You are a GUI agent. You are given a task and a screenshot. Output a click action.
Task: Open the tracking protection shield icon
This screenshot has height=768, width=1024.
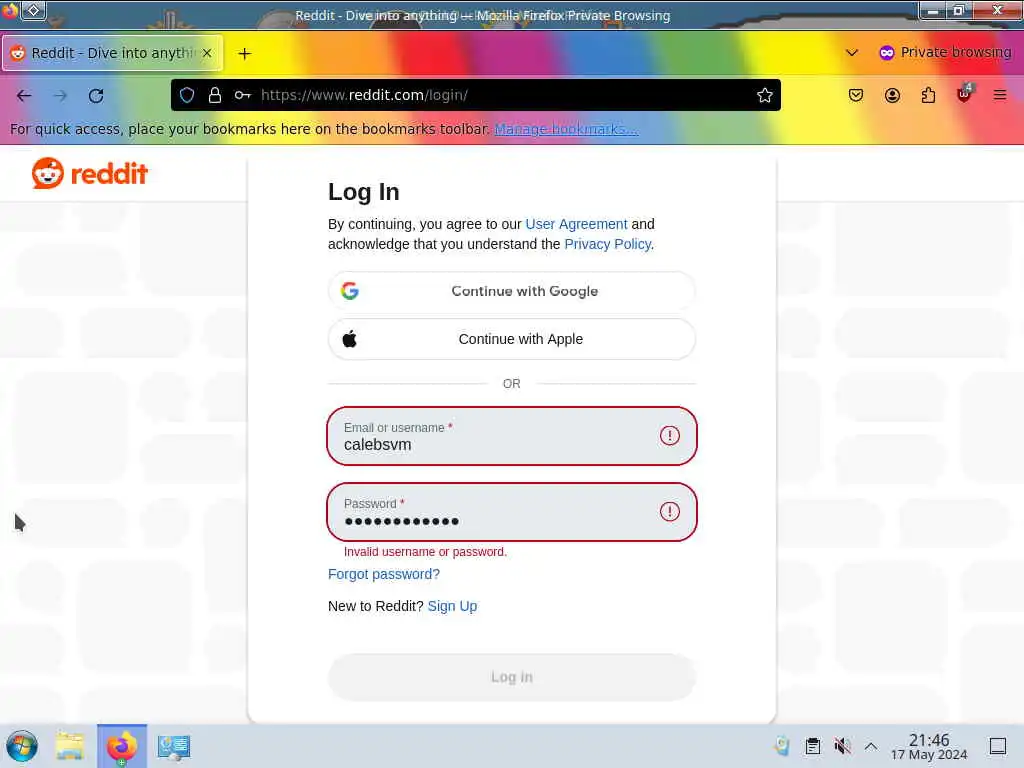click(187, 95)
